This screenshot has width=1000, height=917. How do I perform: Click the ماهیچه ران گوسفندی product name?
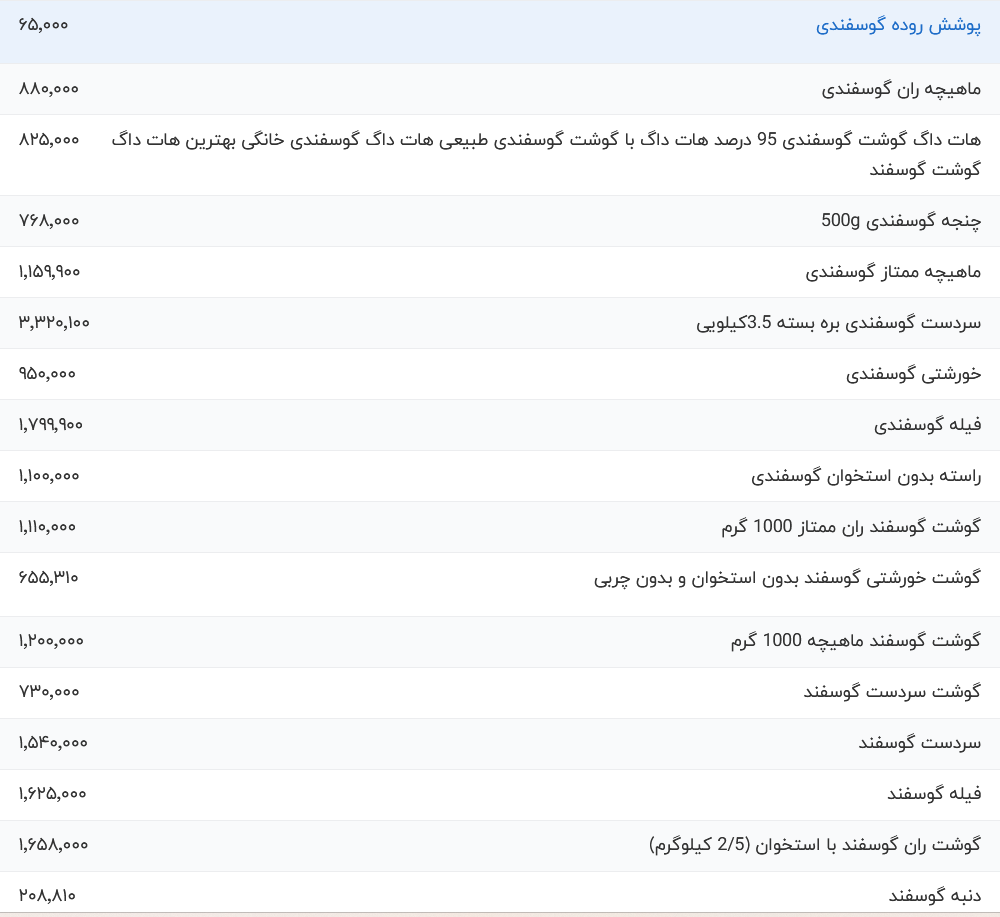tap(901, 89)
